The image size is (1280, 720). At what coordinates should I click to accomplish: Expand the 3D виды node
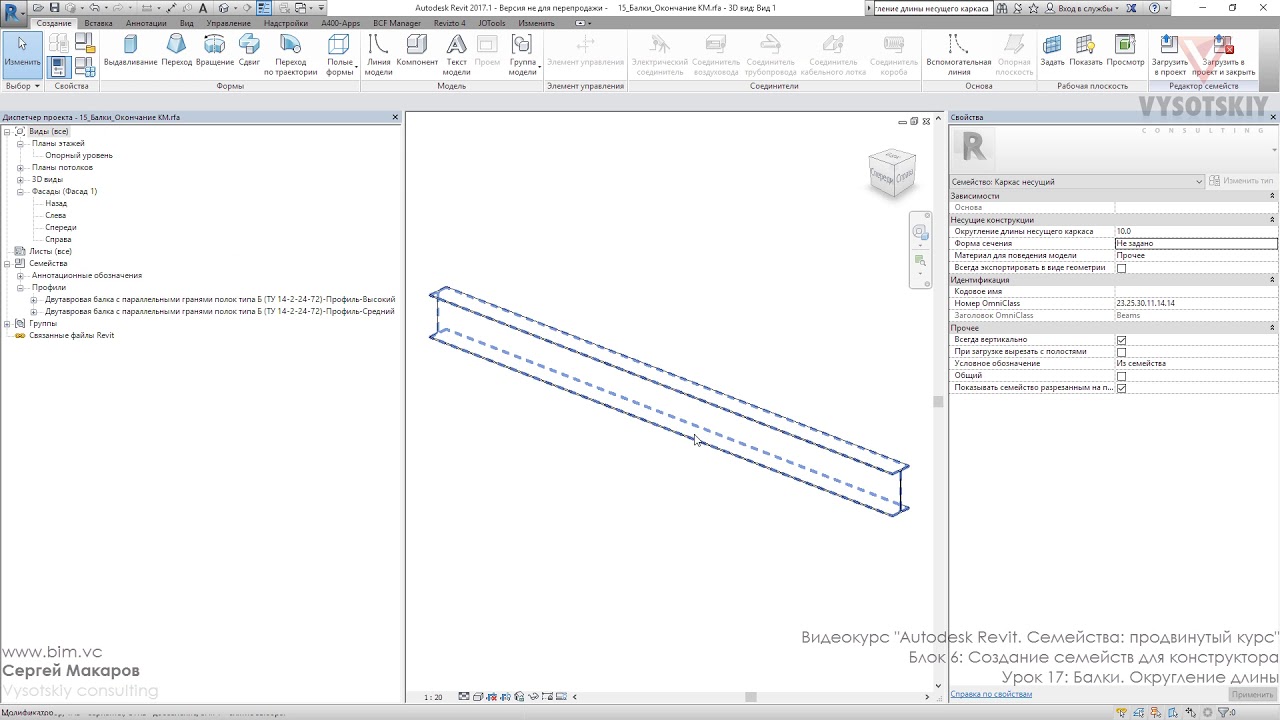[20, 179]
